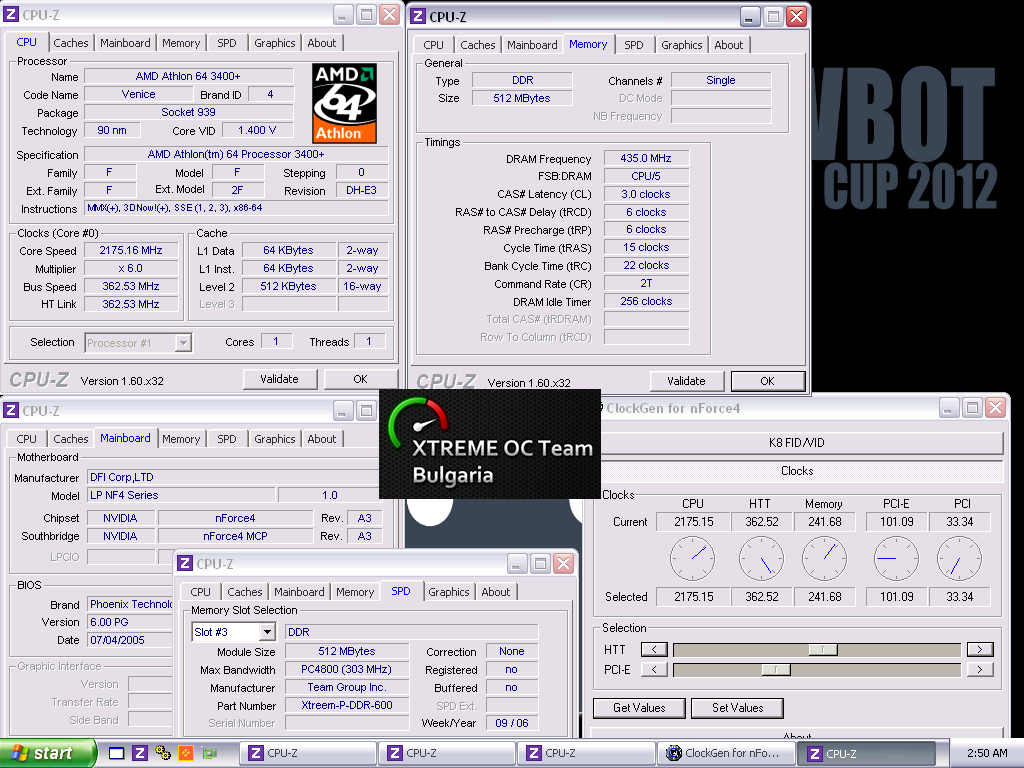Click Show Desktop quick launch icon

116,753
